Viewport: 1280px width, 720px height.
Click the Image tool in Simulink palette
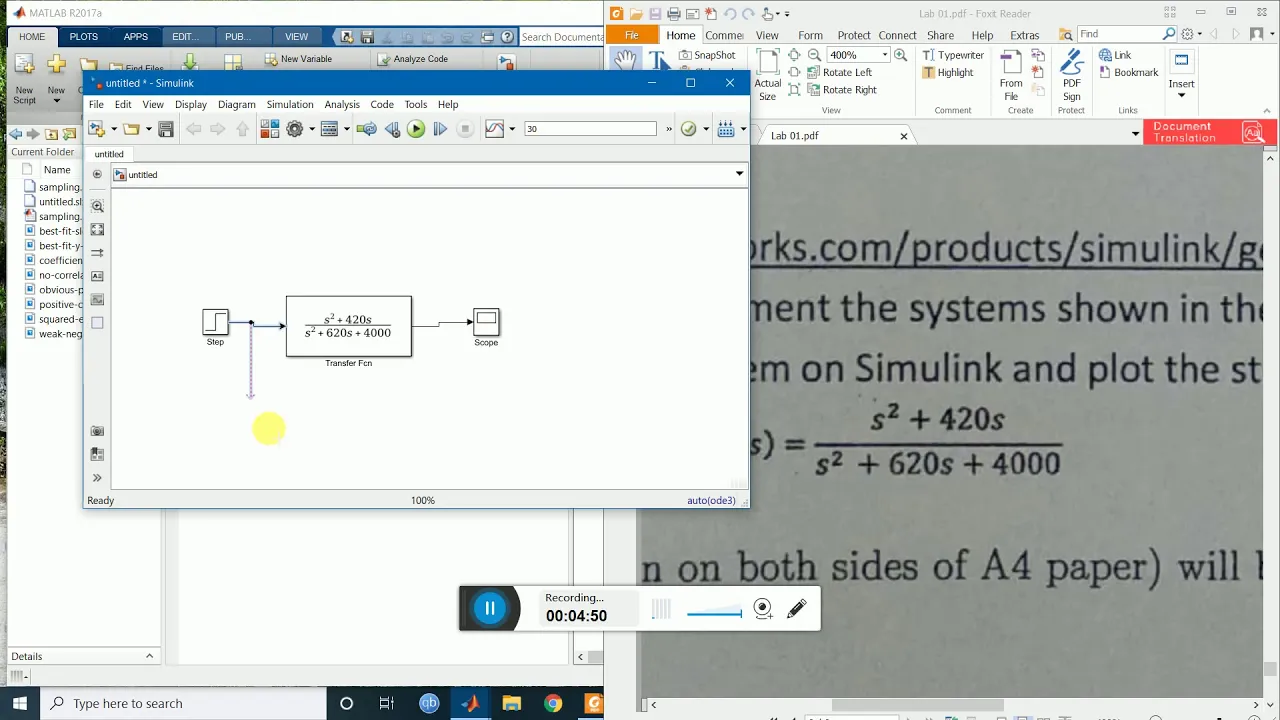click(x=97, y=299)
